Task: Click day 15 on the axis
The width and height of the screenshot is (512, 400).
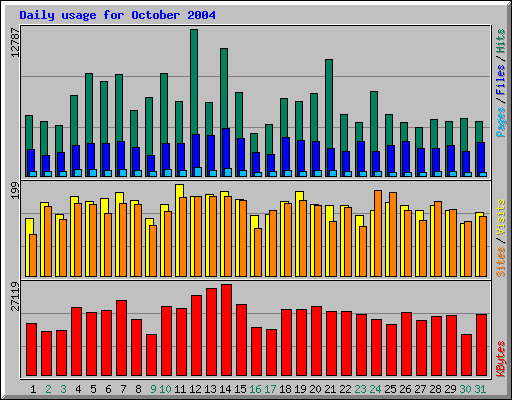Action: coord(240,389)
